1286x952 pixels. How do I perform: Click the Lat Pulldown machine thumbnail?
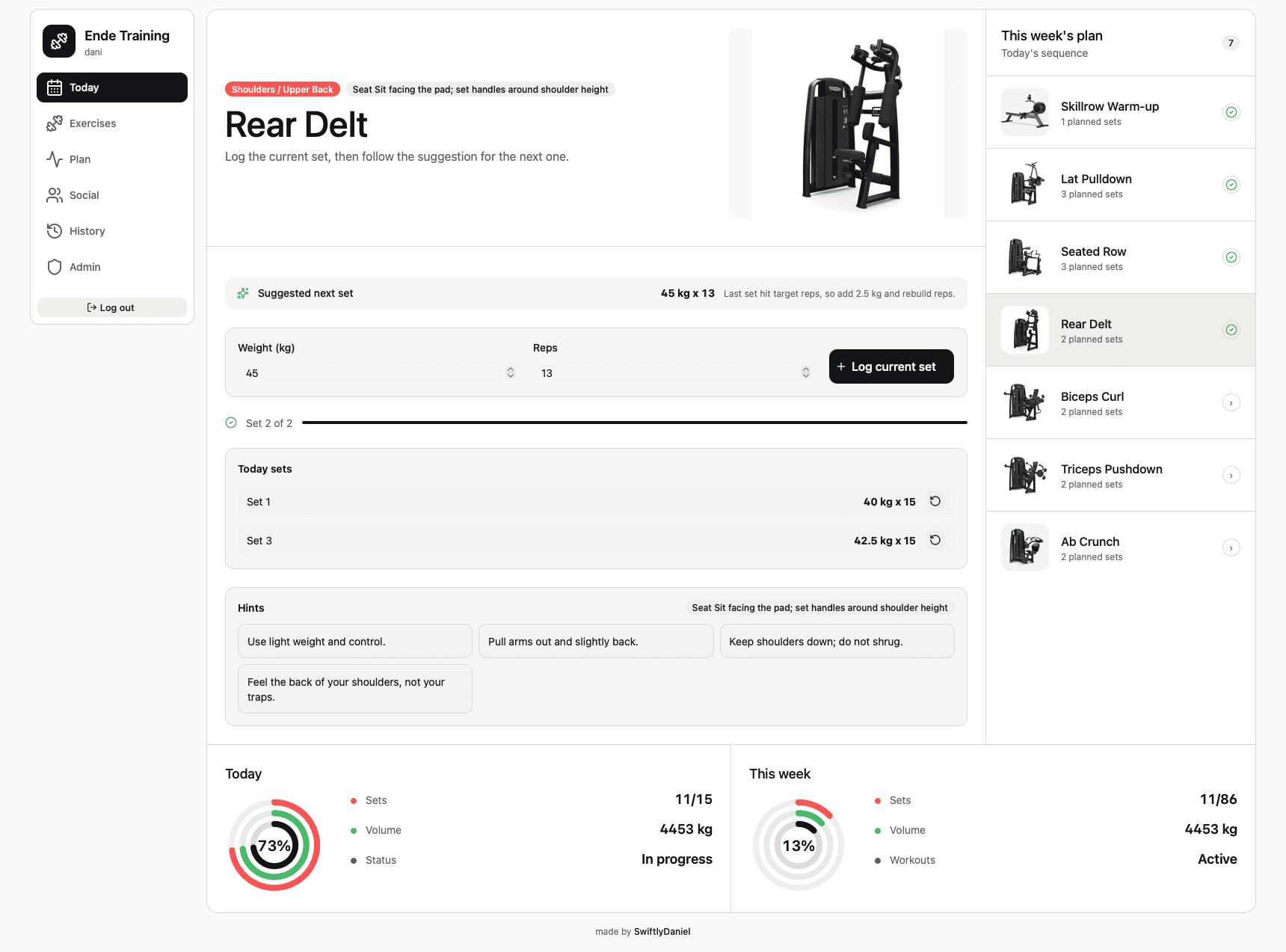point(1025,185)
